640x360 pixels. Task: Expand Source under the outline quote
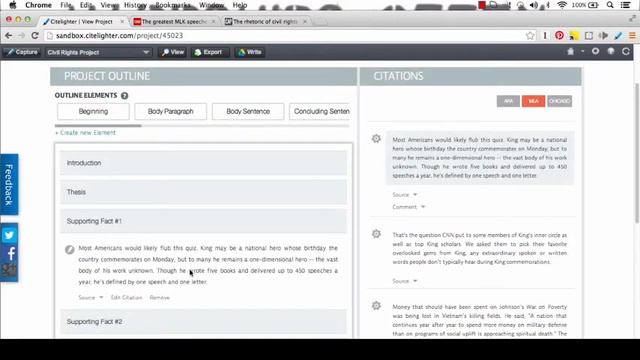91,298
